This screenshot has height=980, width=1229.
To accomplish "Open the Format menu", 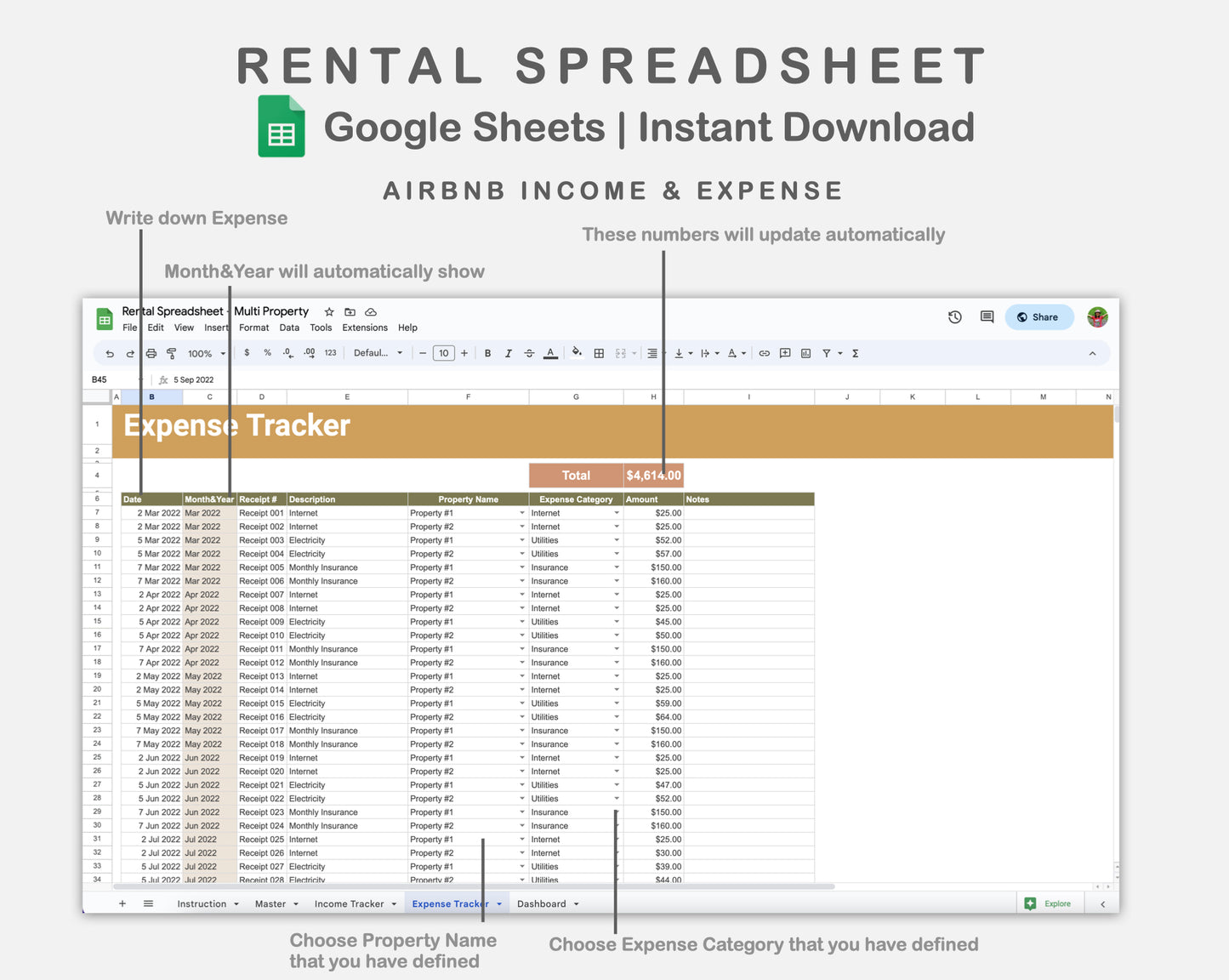I will coord(253,328).
